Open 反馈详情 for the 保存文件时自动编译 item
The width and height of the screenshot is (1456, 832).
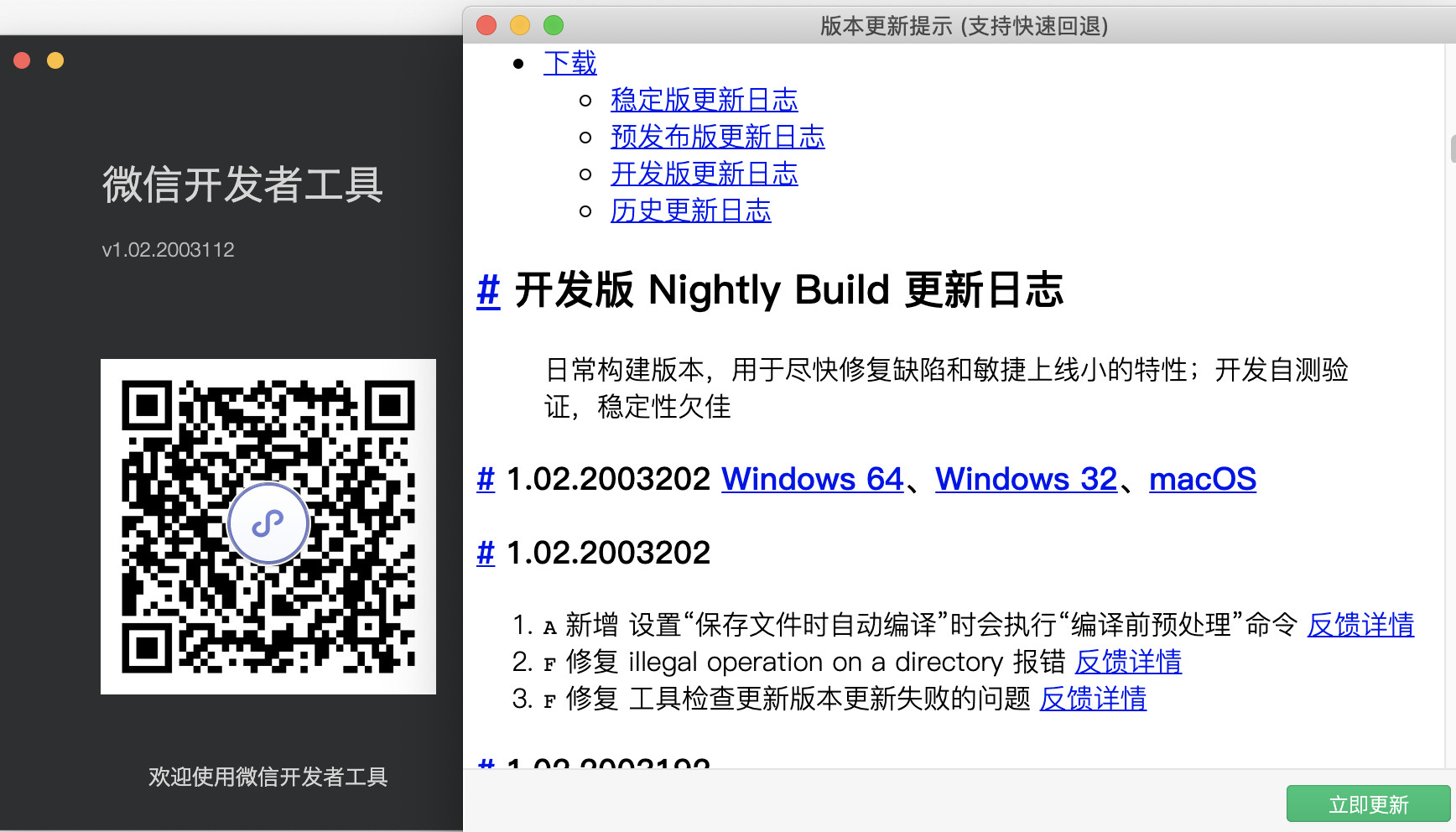coord(1360,625)
